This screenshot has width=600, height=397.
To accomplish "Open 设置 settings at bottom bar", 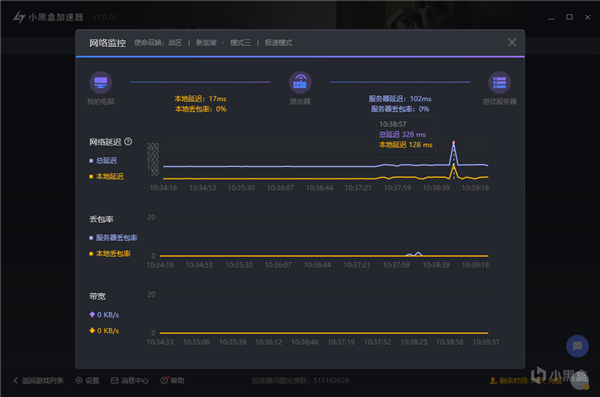I will pos(88,381).
